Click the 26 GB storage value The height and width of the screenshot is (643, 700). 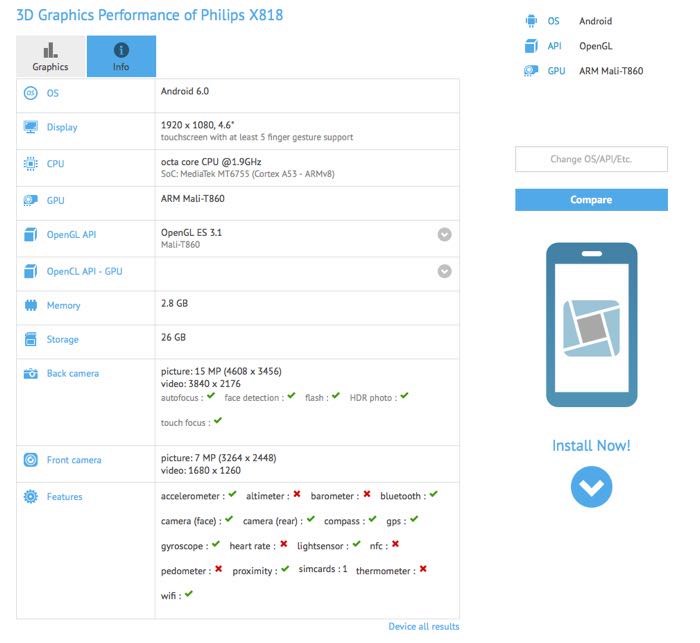click(x=173, y=337)
